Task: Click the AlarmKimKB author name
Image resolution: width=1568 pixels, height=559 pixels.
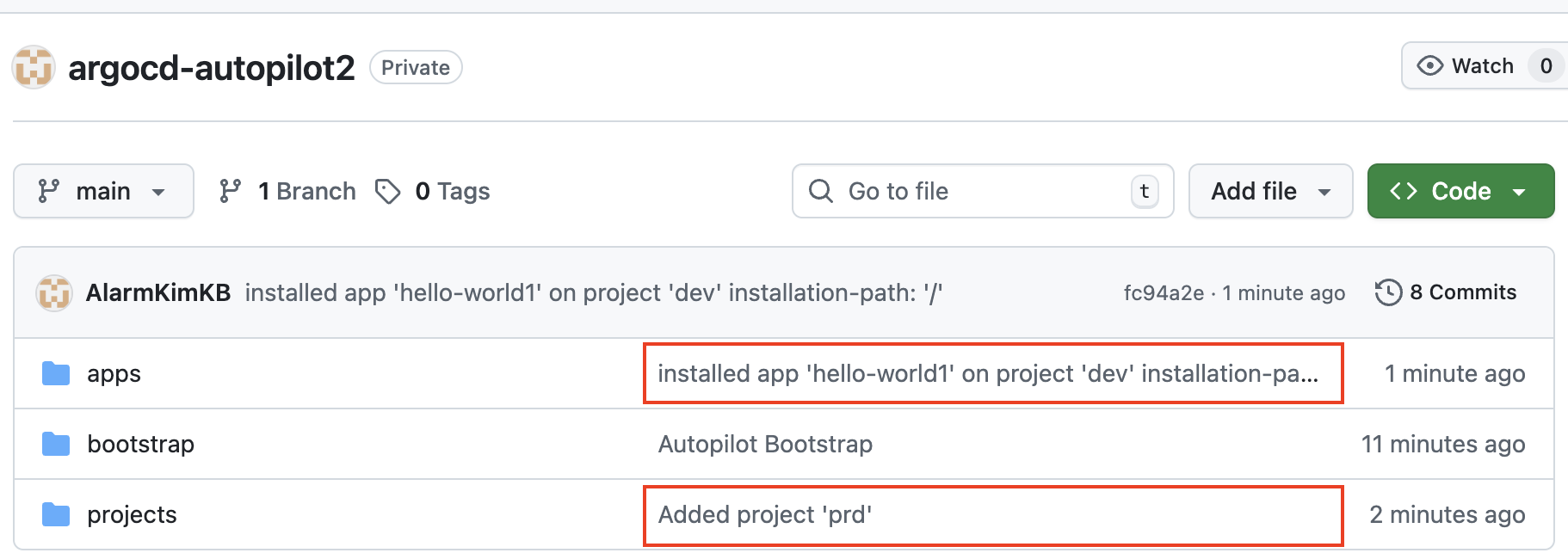Action: (158, 293)
